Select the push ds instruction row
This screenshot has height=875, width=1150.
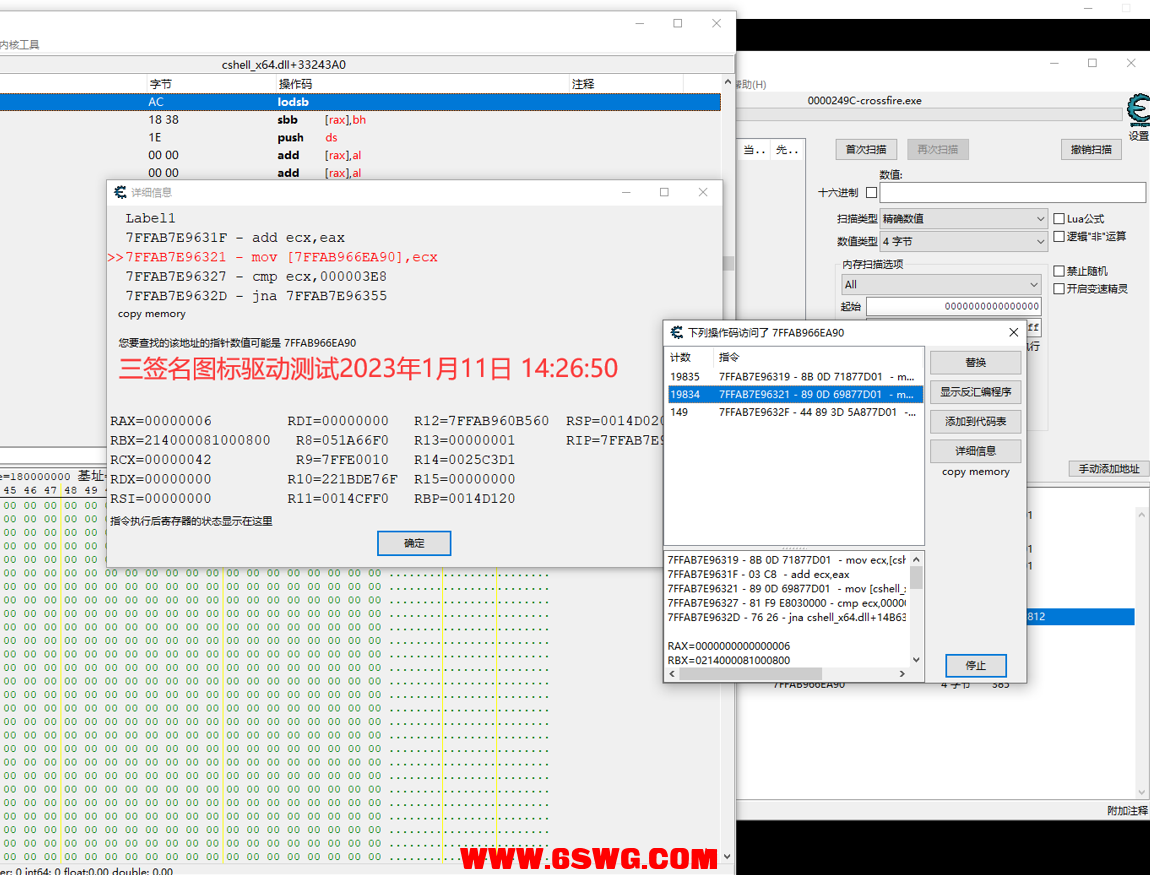click(360, 137)
